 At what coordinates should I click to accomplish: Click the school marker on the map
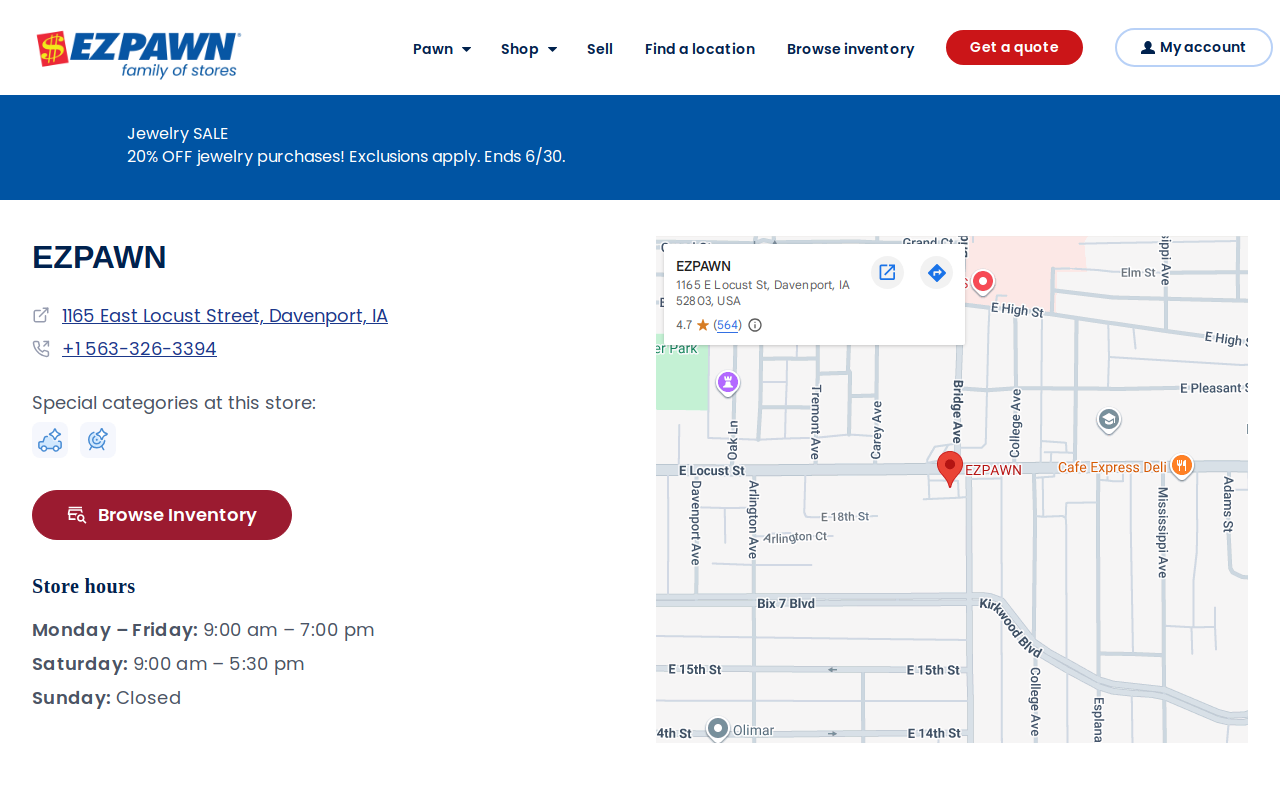[1108, 420]
